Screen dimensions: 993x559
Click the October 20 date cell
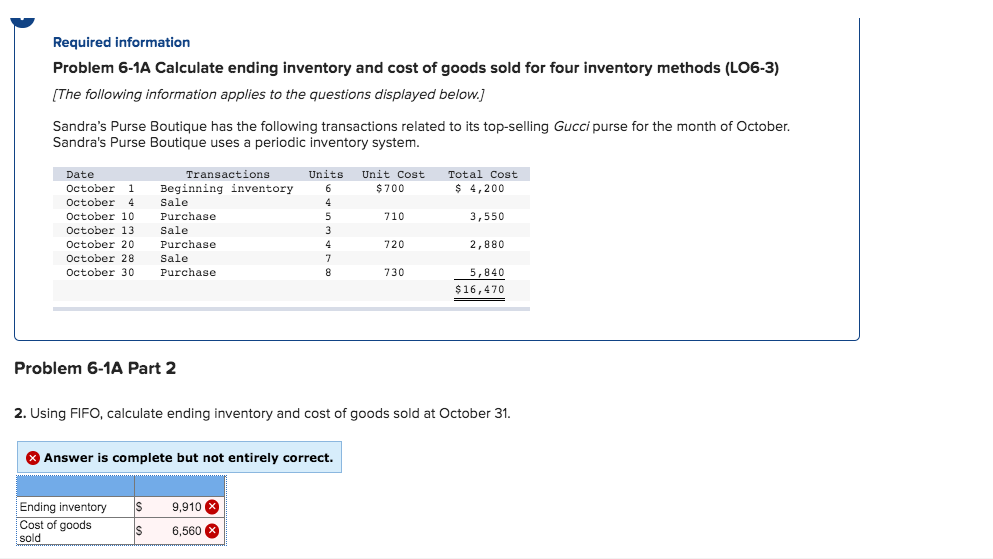100,244
